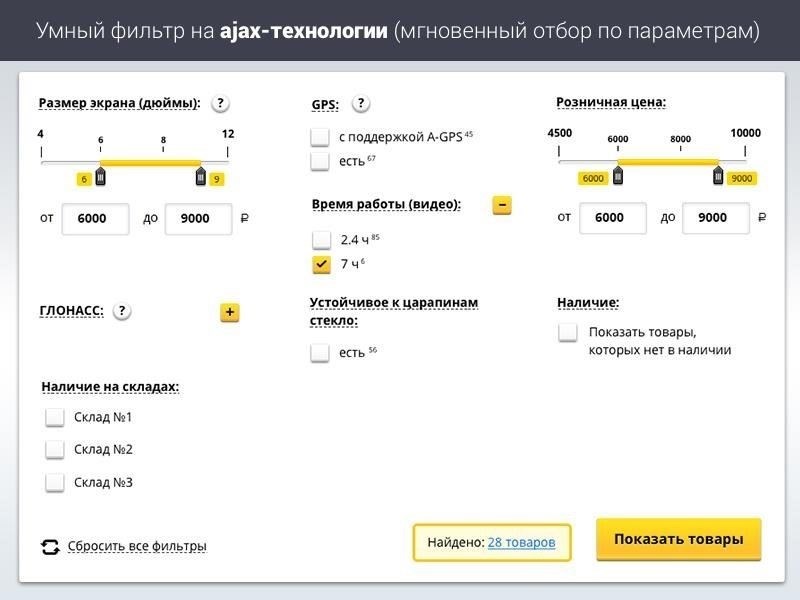Click the reset arrows icon near Сбросить
Image resolution: width=800 pixels, height=600 pixels.
point(50,547)
